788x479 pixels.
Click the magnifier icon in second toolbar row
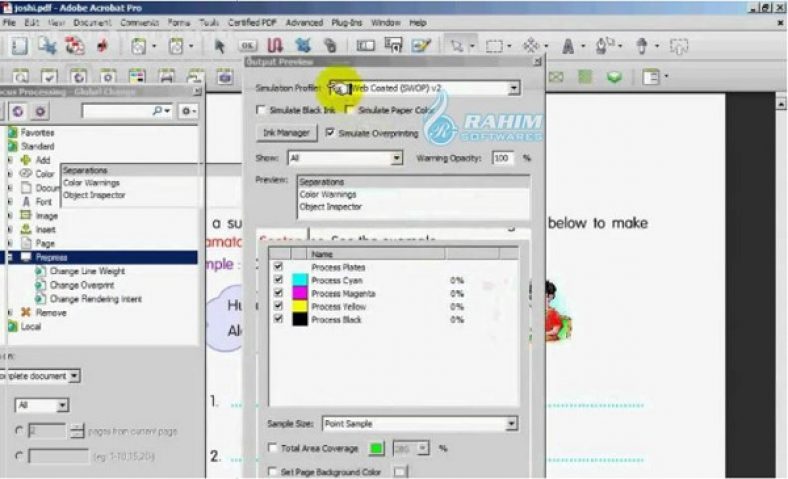(21, 77)
